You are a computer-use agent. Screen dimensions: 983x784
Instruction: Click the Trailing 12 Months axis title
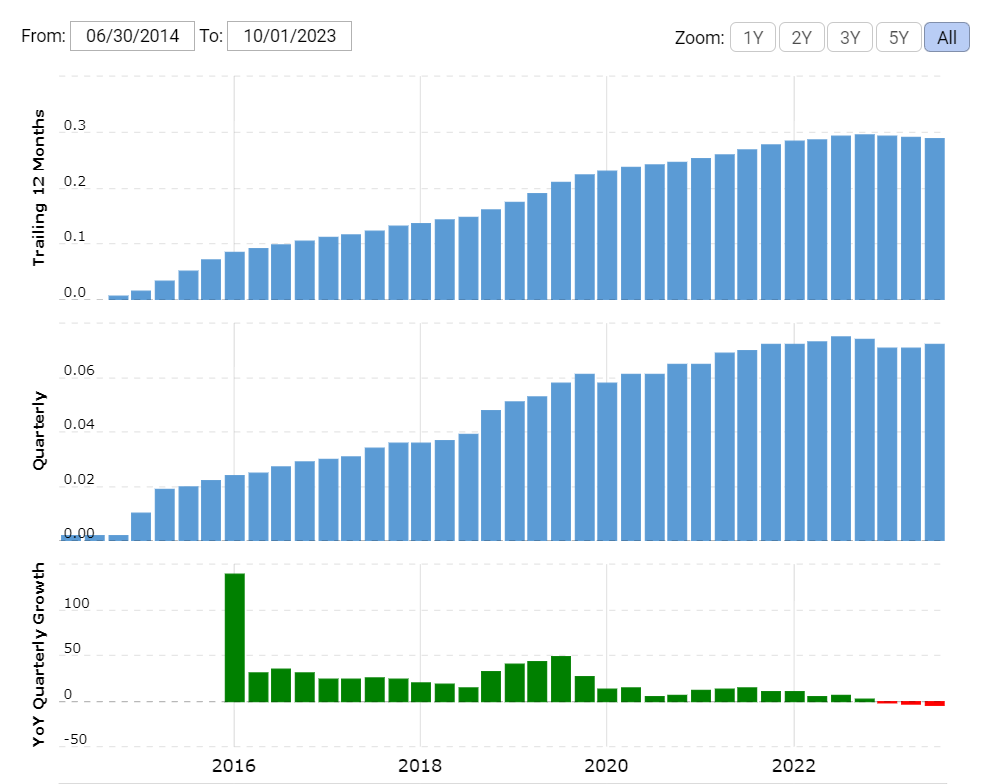click(39, 187)
